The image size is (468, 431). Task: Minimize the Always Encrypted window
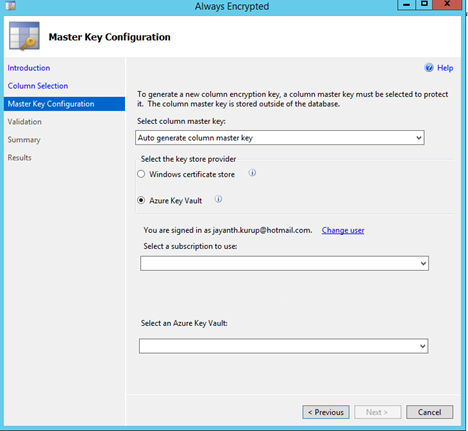406,5
